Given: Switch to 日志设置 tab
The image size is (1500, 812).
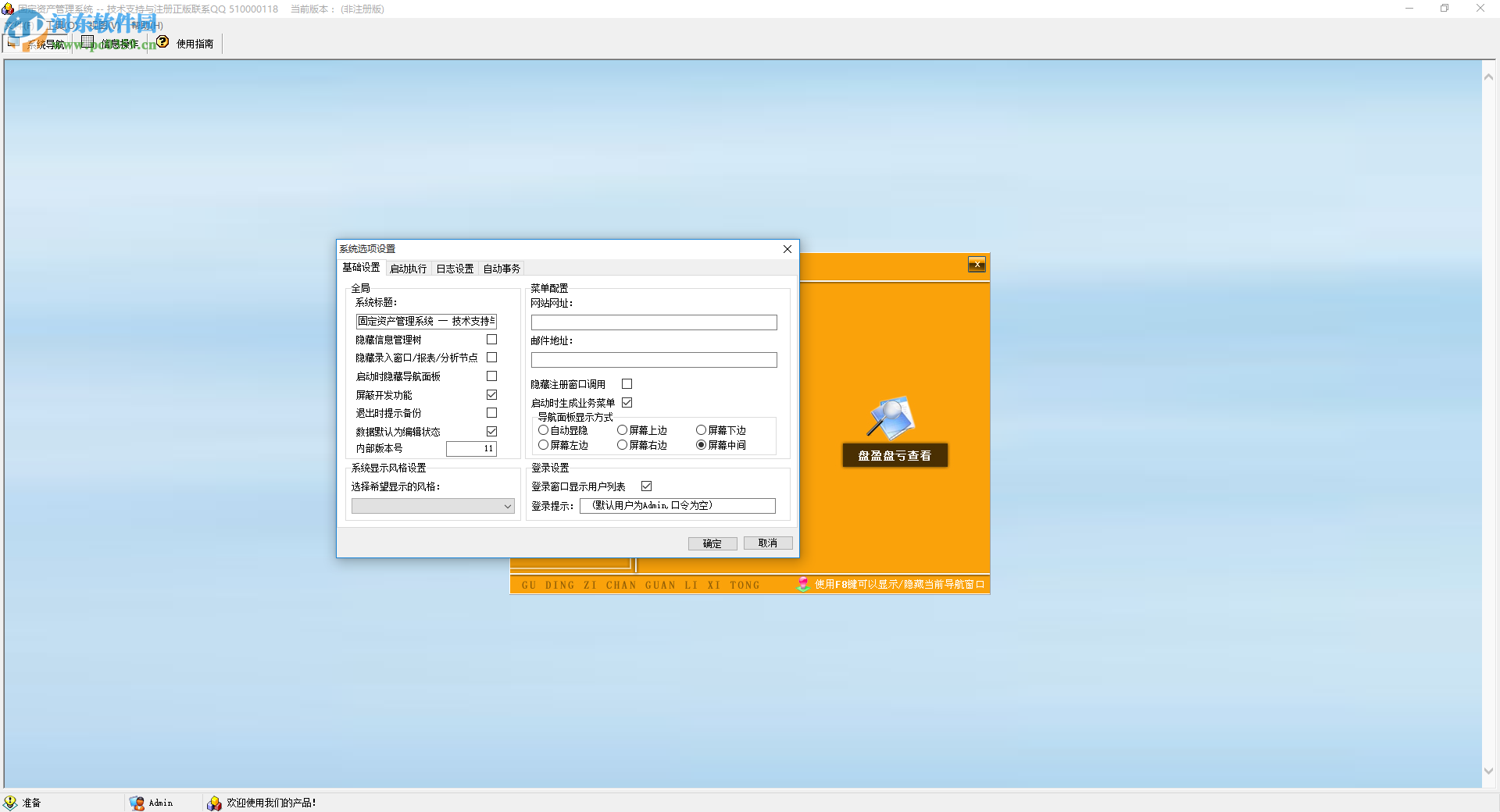Looking at the screenshot, I should click(x=455, y=269).
